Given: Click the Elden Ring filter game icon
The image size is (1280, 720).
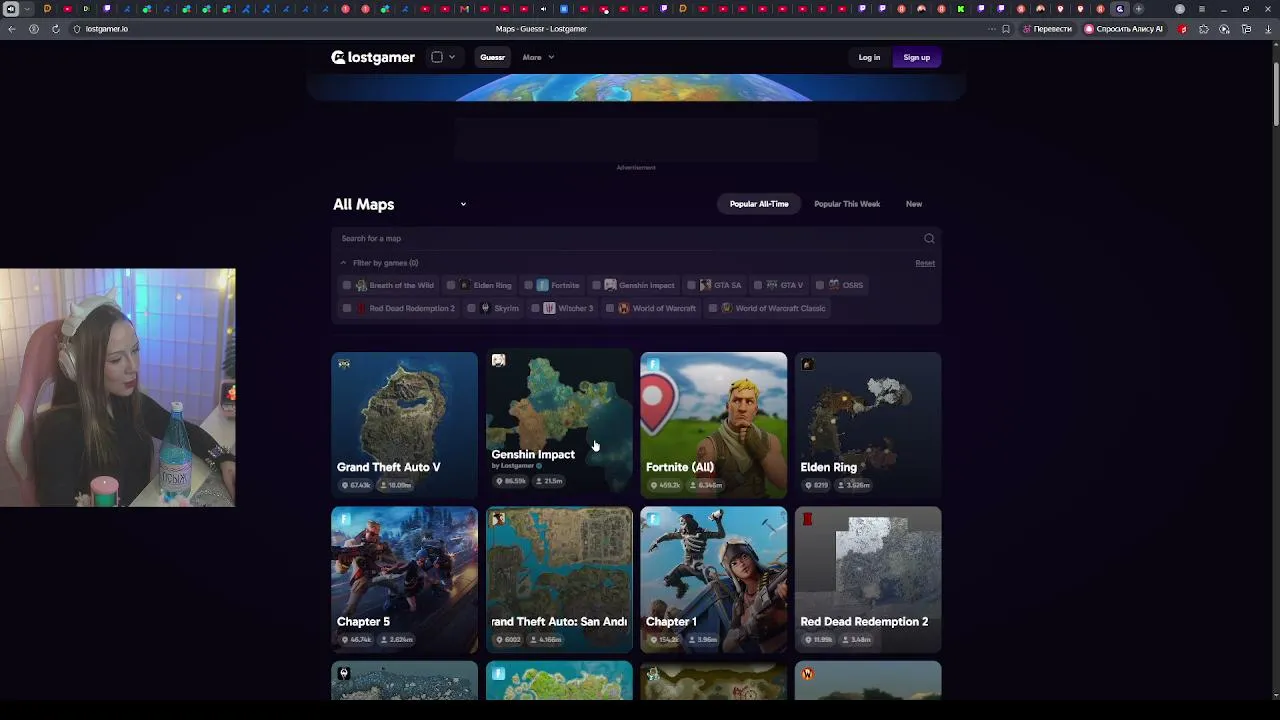Looking at the screenshot, I should tap(464, 285).
